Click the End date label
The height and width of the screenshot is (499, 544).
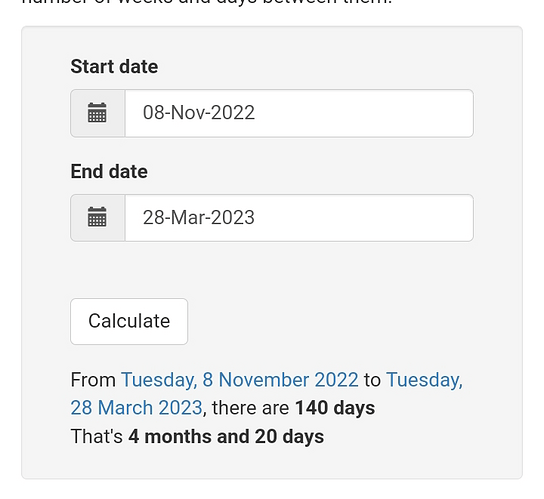109,171
